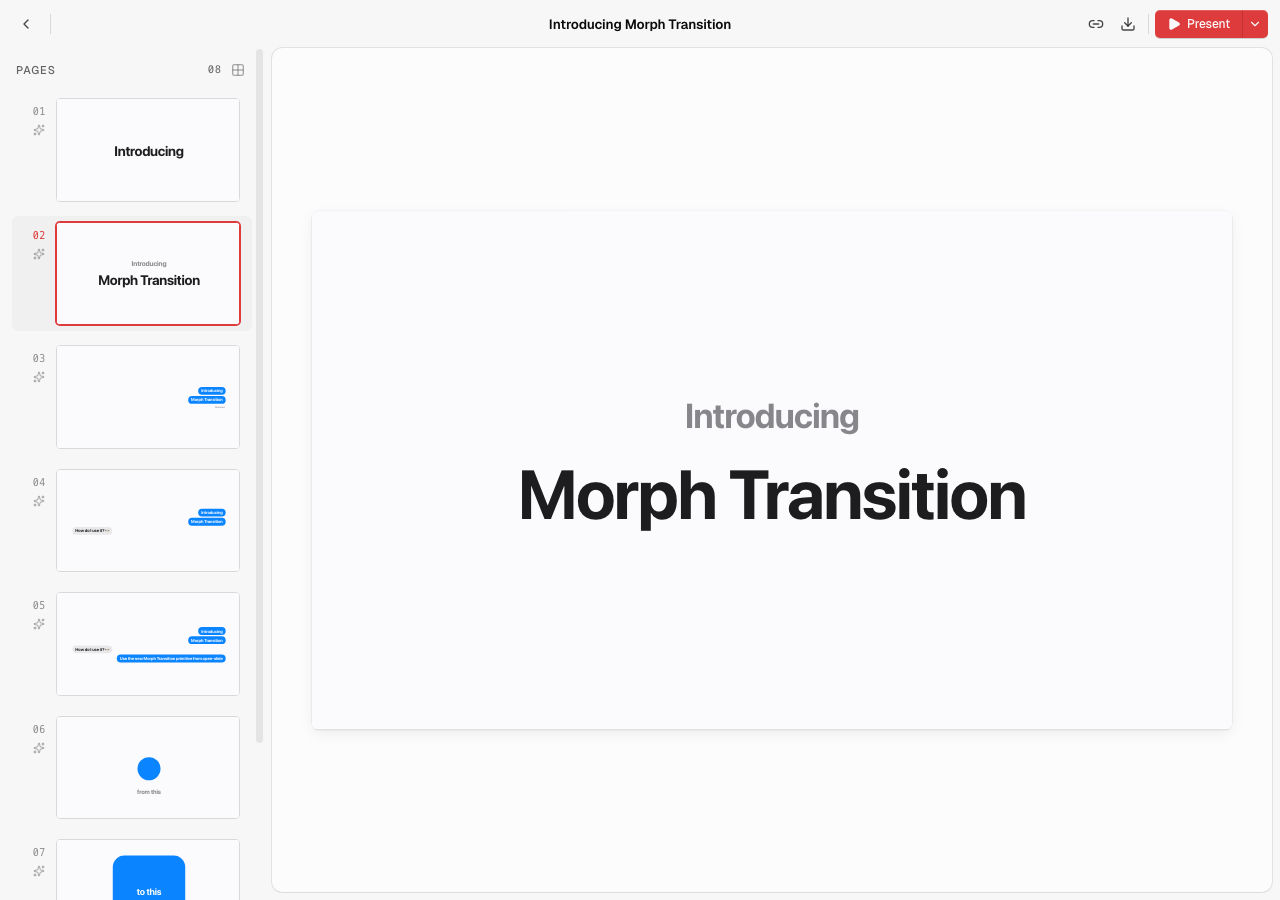This screenshot has width=1280, height=900.
Task: Open the page 04 thumbnail
Action: click(148, 520)
